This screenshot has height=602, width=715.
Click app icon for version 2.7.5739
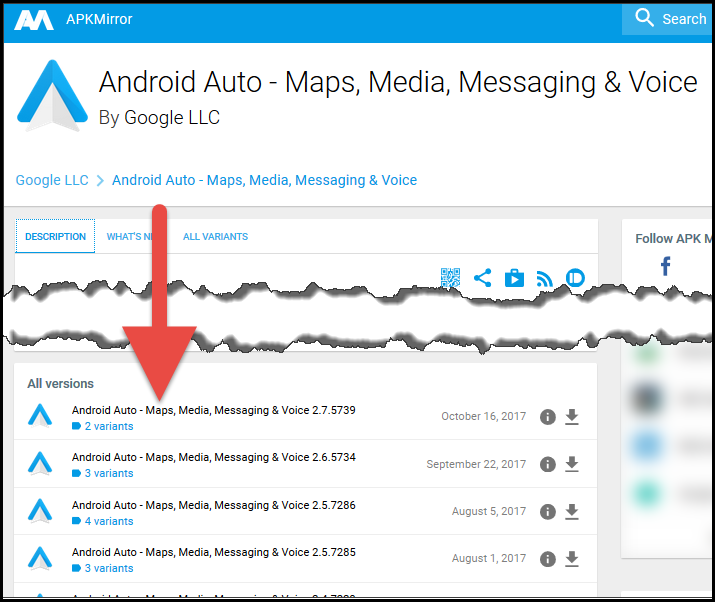pos(40,415)
